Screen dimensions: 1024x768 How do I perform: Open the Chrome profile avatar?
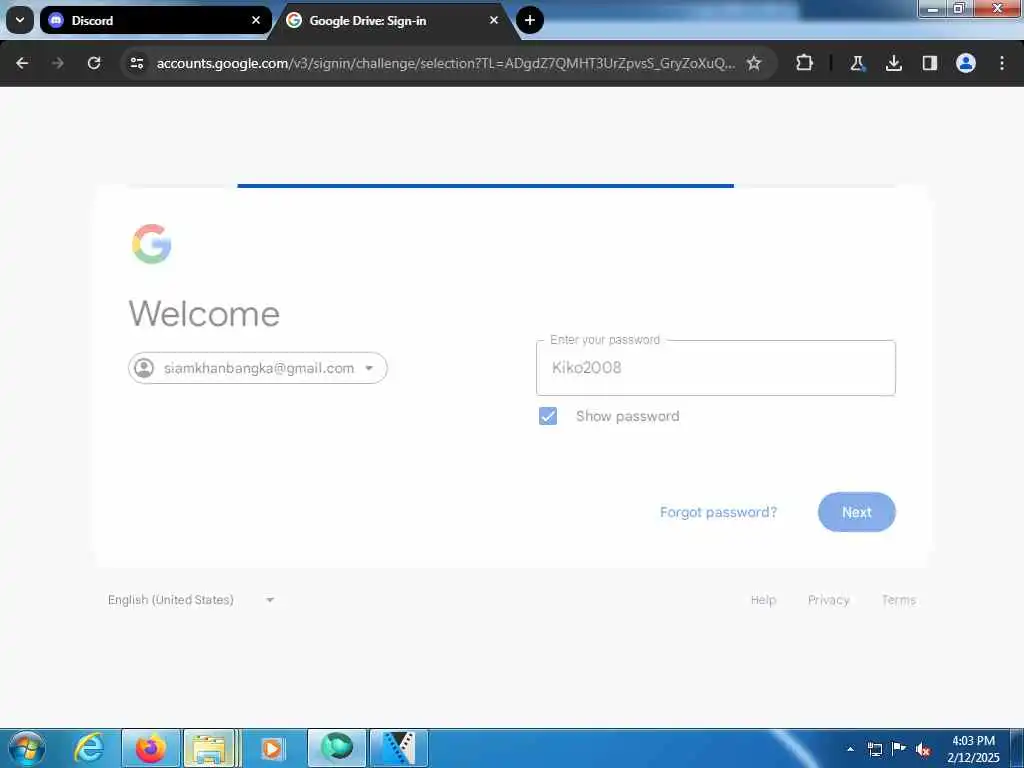[966, 63]
